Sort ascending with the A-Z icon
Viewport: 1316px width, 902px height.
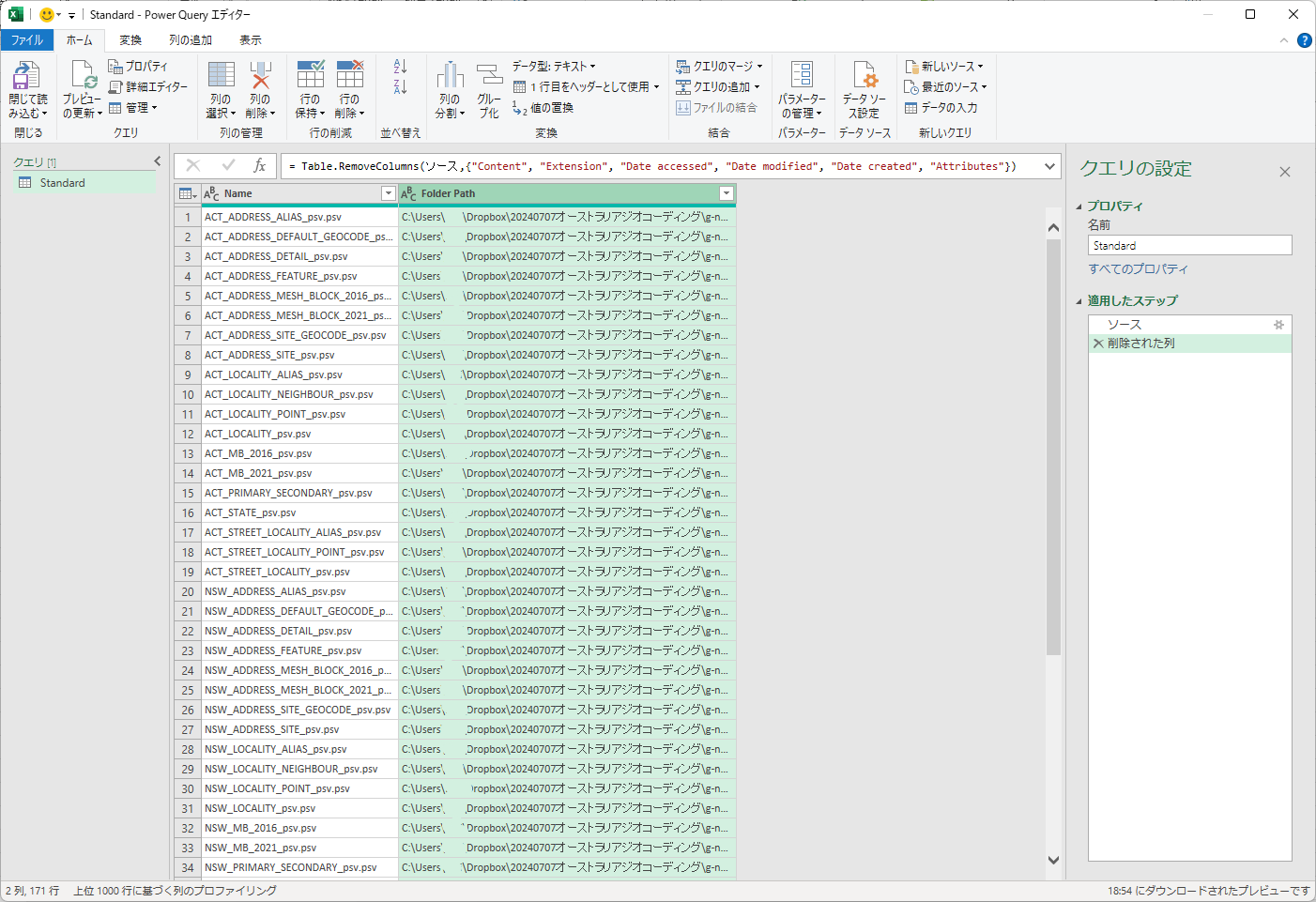pyautogui.click(x=400, y=67)
